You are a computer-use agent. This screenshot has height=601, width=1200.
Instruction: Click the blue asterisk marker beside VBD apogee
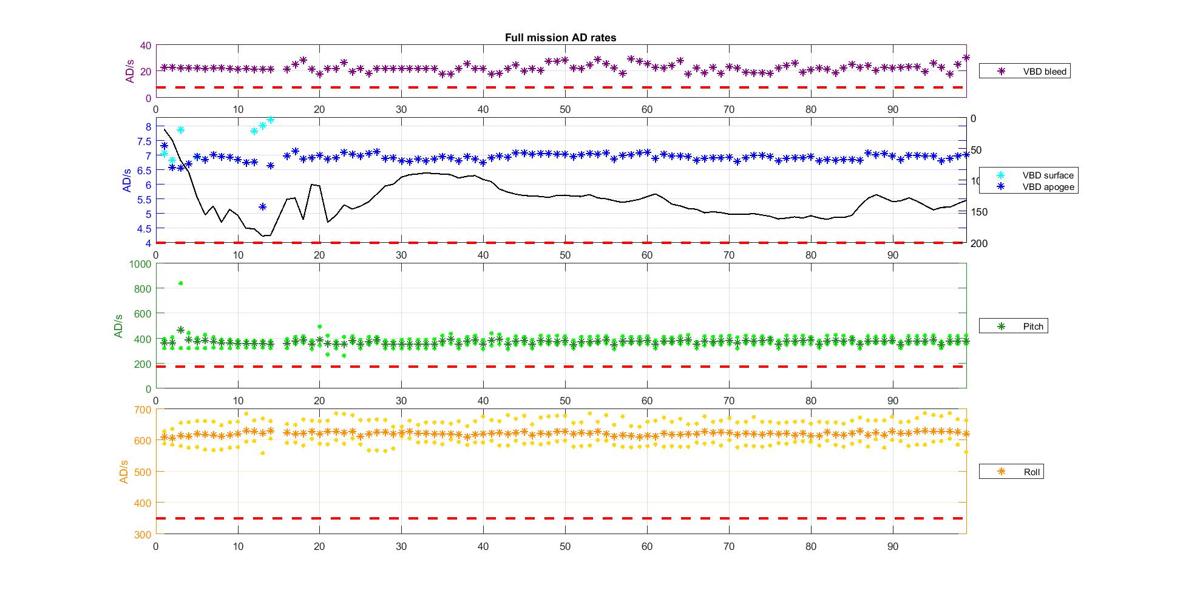(x=1000, y=186)
